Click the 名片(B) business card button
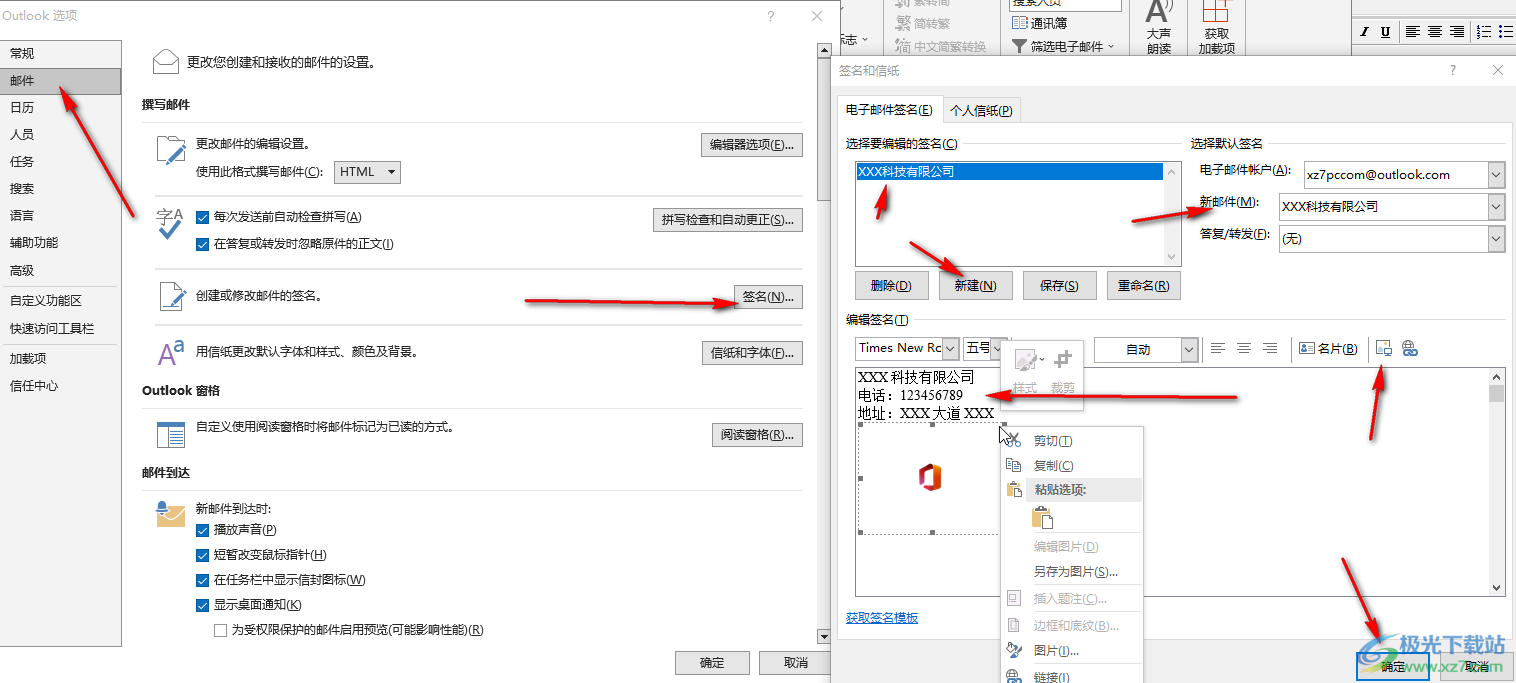 (x=1328, y=348)
